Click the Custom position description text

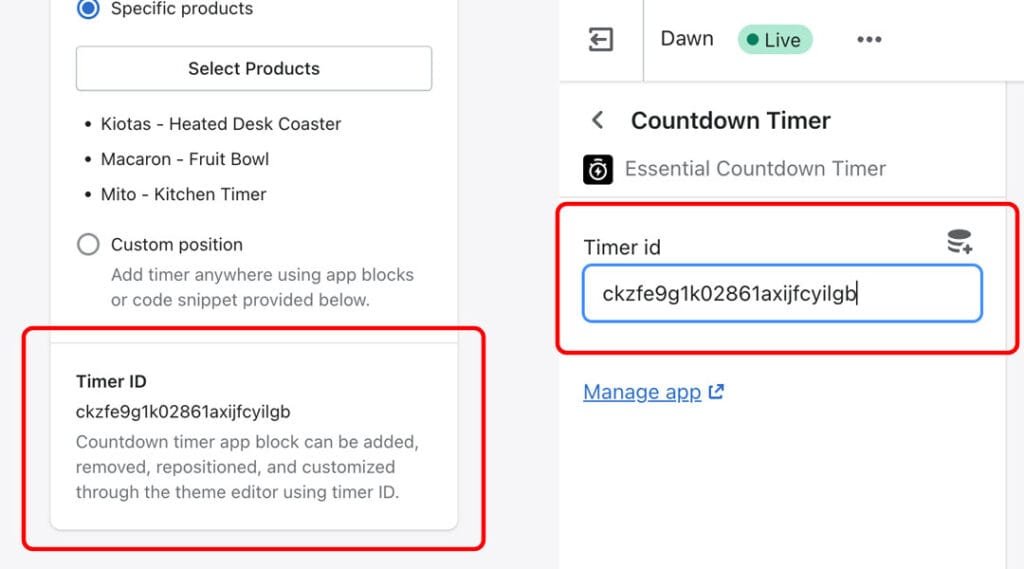262,287
